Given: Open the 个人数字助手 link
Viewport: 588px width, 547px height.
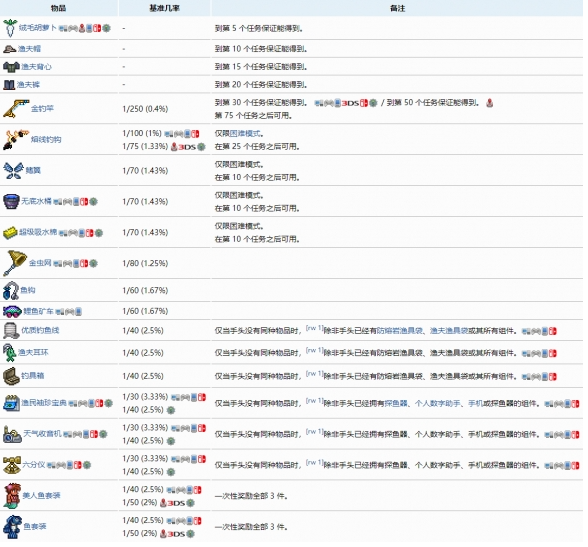Looking at the screenshot, I should tap(437, 403).
